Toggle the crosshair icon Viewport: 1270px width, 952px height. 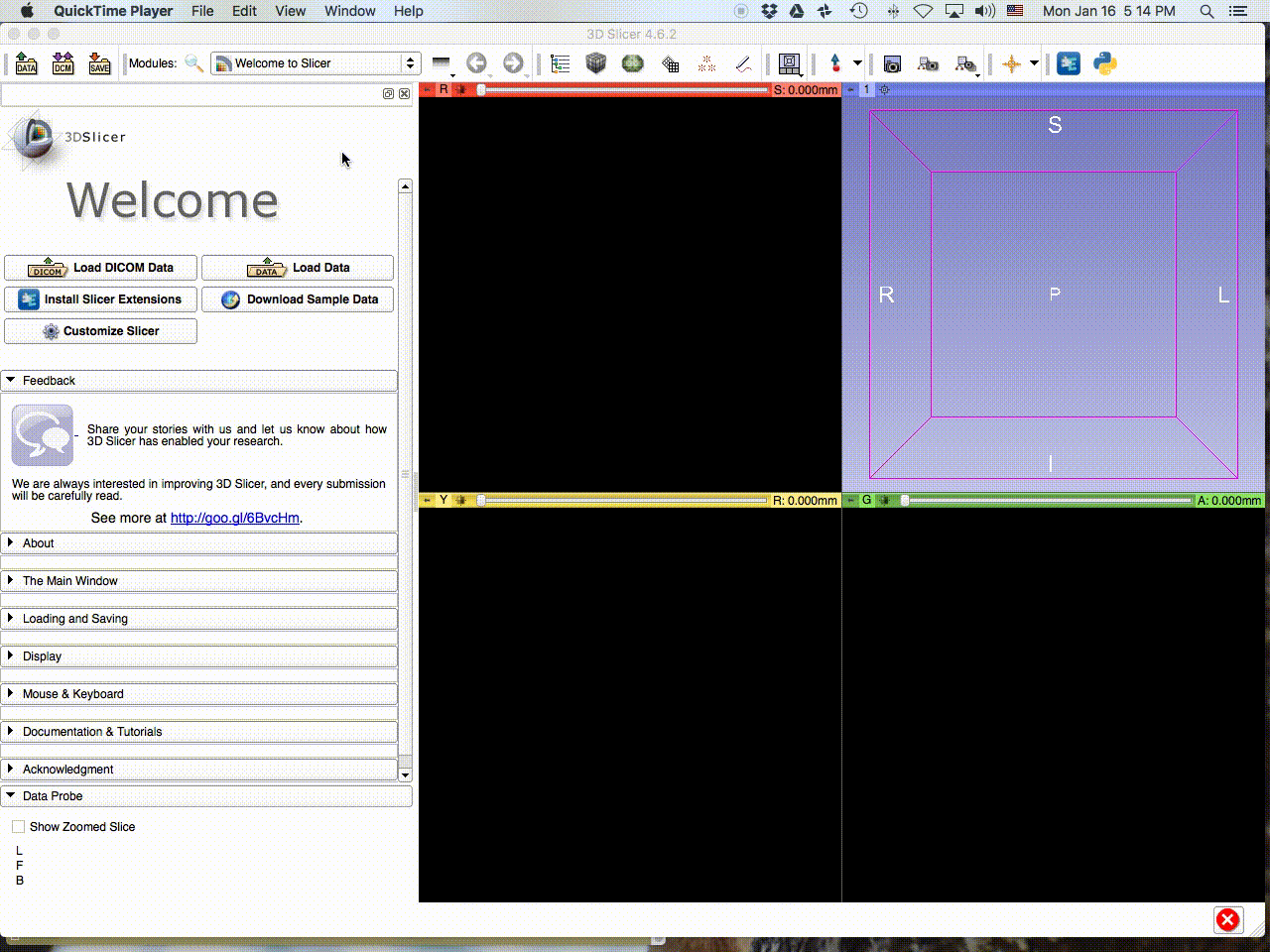click(x=1011, y=63)
